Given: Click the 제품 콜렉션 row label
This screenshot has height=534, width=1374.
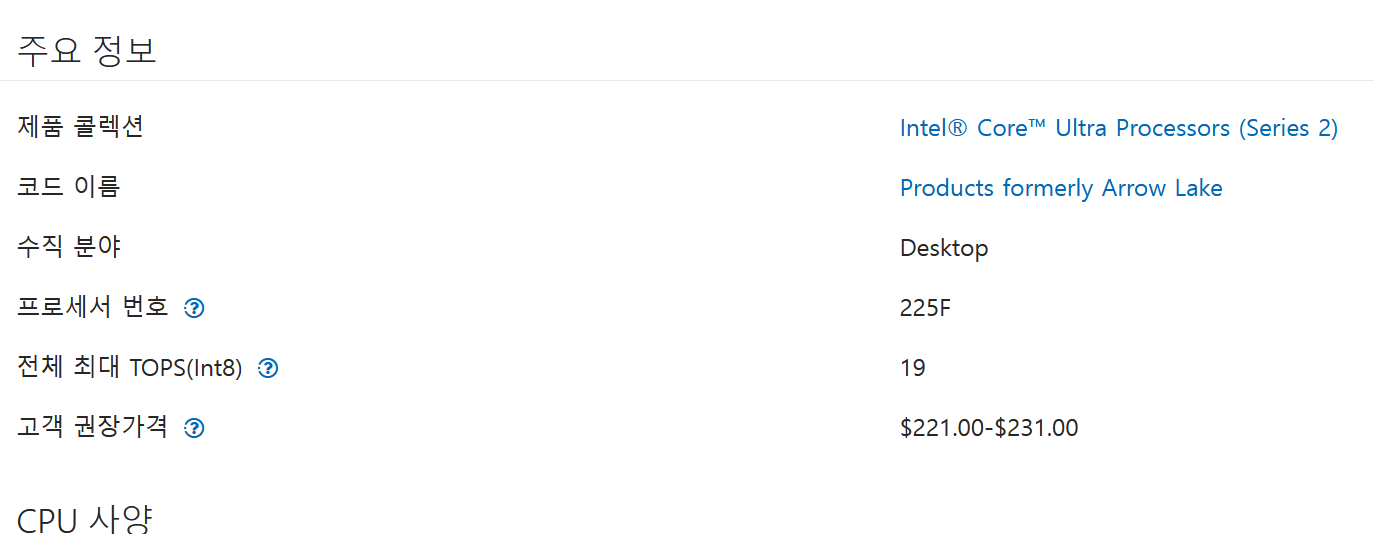Looking at the screenshot, I should coord(81,127).
